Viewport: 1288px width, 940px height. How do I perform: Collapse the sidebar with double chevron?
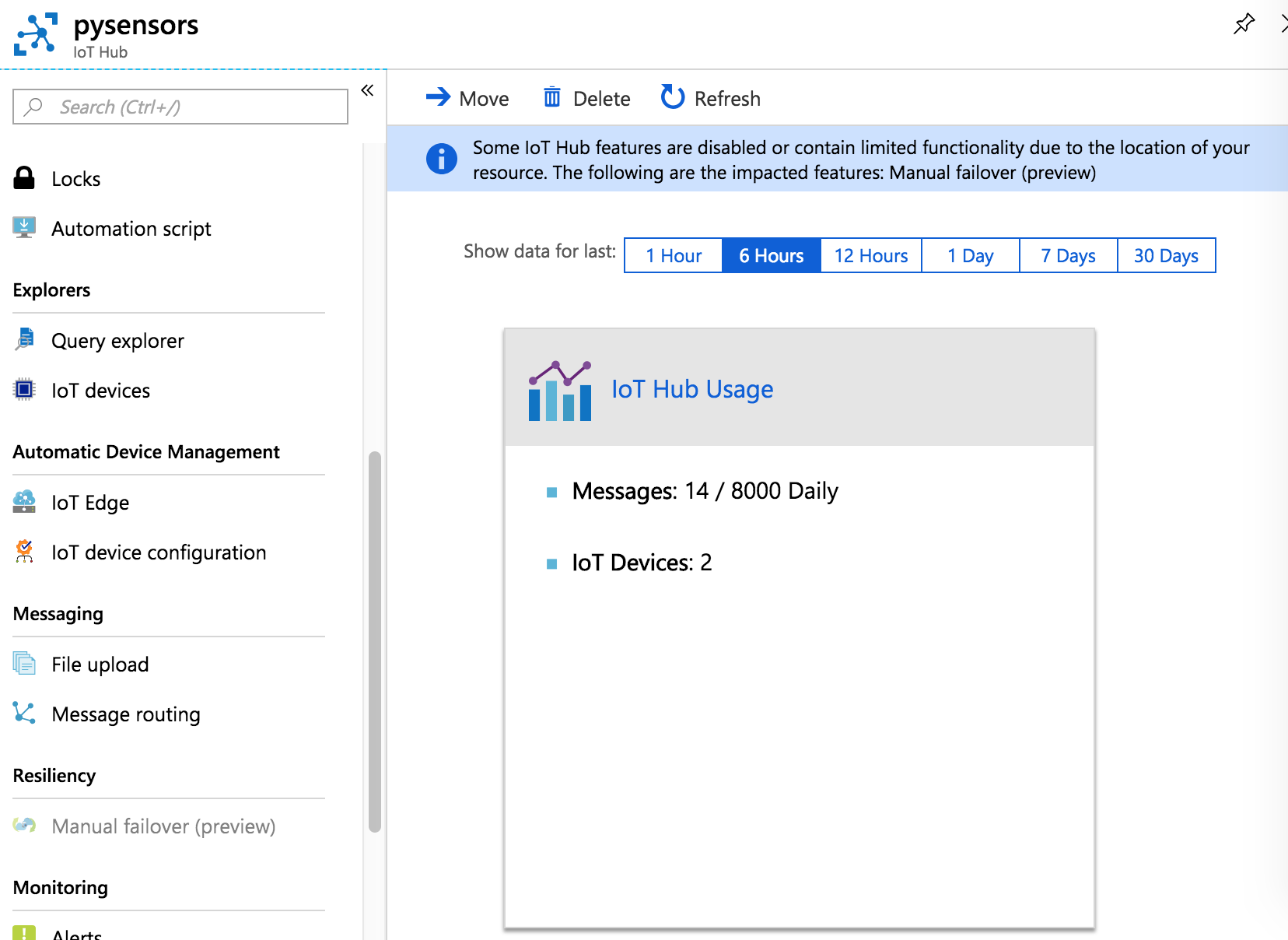coord(367,91)
